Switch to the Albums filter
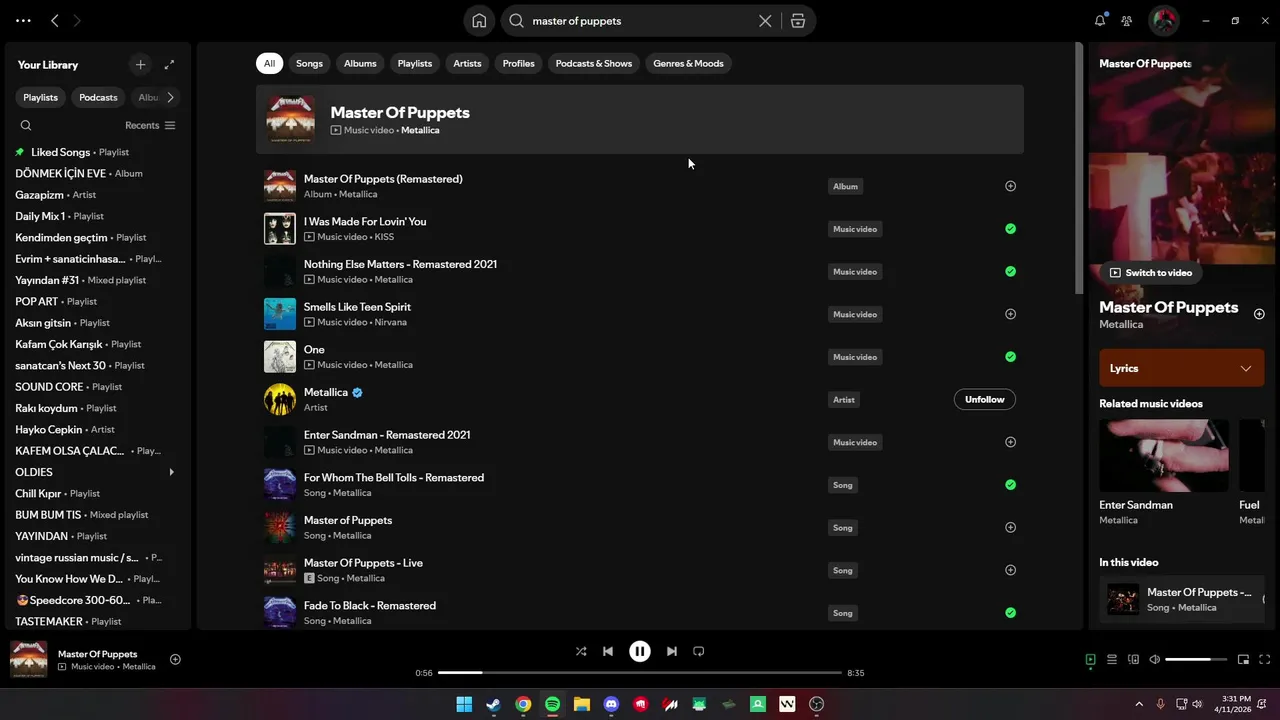 click(360, 63)
